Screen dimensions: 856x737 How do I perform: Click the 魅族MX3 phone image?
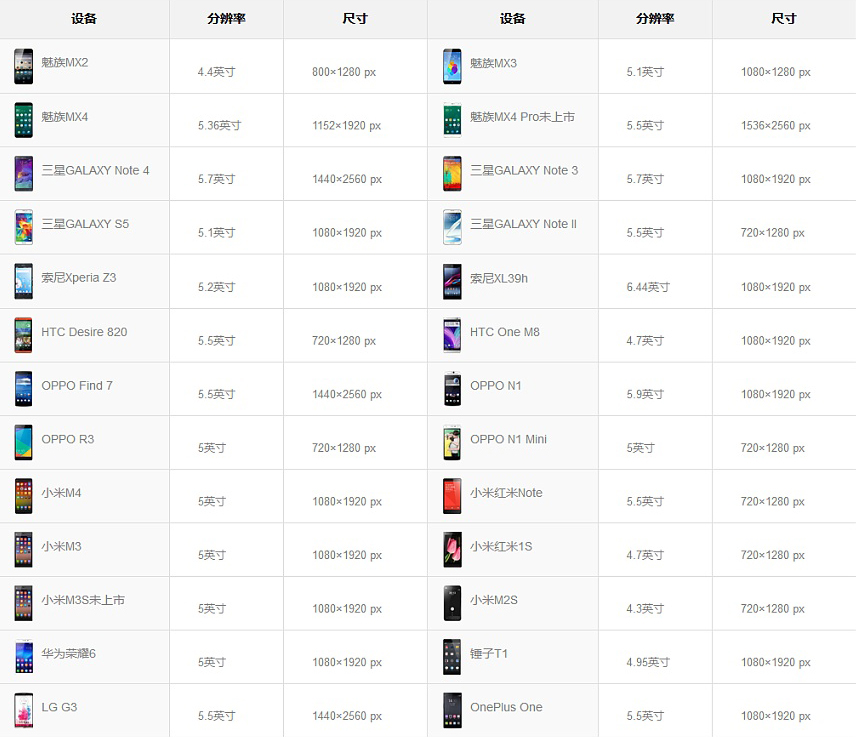(x=452, y=66)
